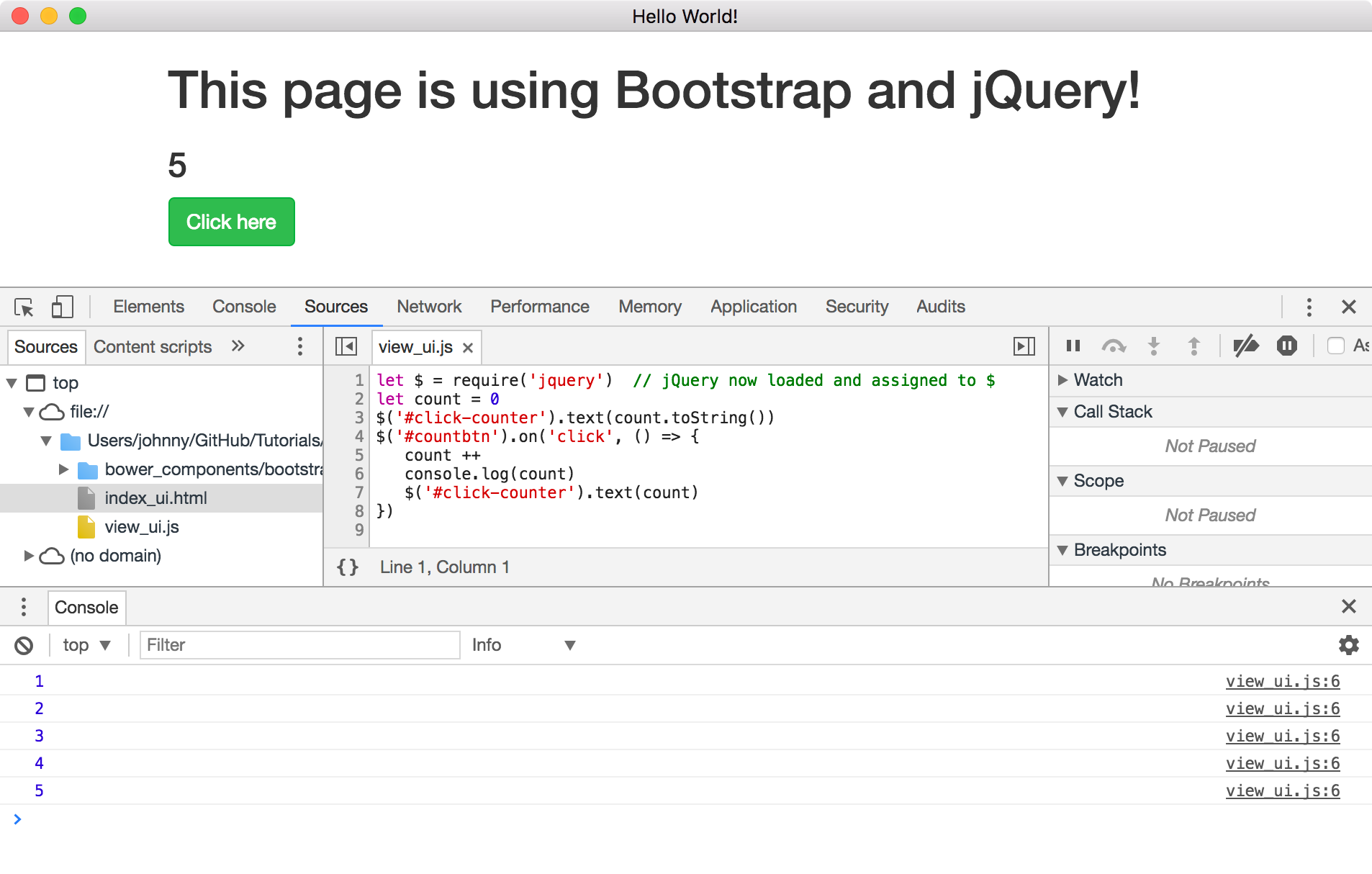Click the green Click here button
The height and width of the screenshot is (874, 1372).
232,222
